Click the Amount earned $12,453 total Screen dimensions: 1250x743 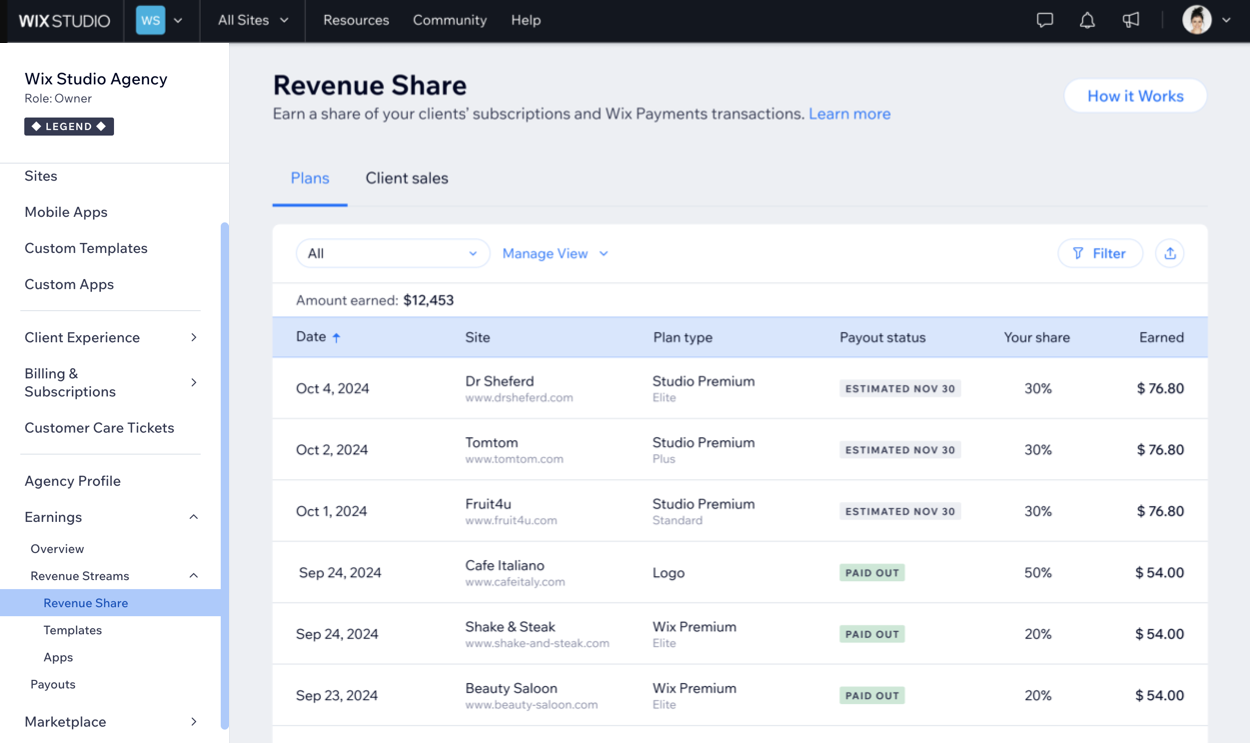(375, 300)
